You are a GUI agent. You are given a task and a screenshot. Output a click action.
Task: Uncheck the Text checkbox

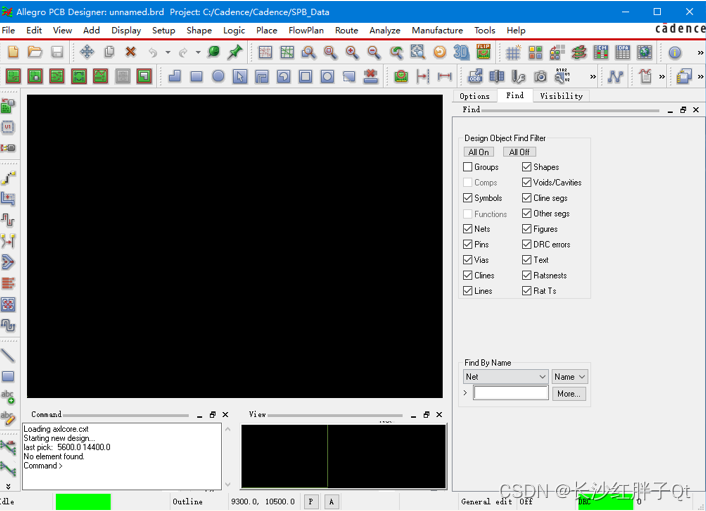pos(526,260)
